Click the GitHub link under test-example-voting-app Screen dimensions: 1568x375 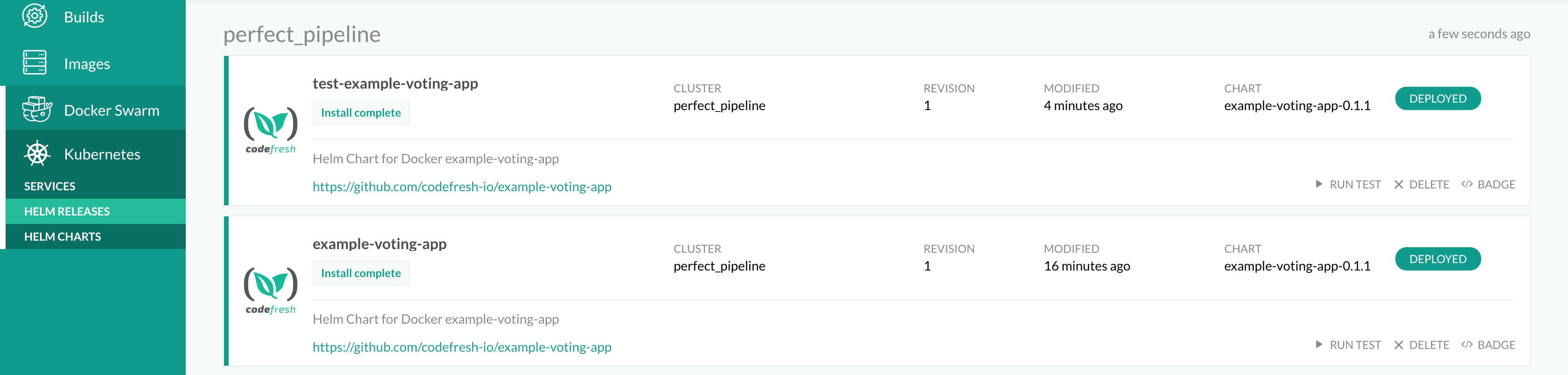[x=462, y=186]
